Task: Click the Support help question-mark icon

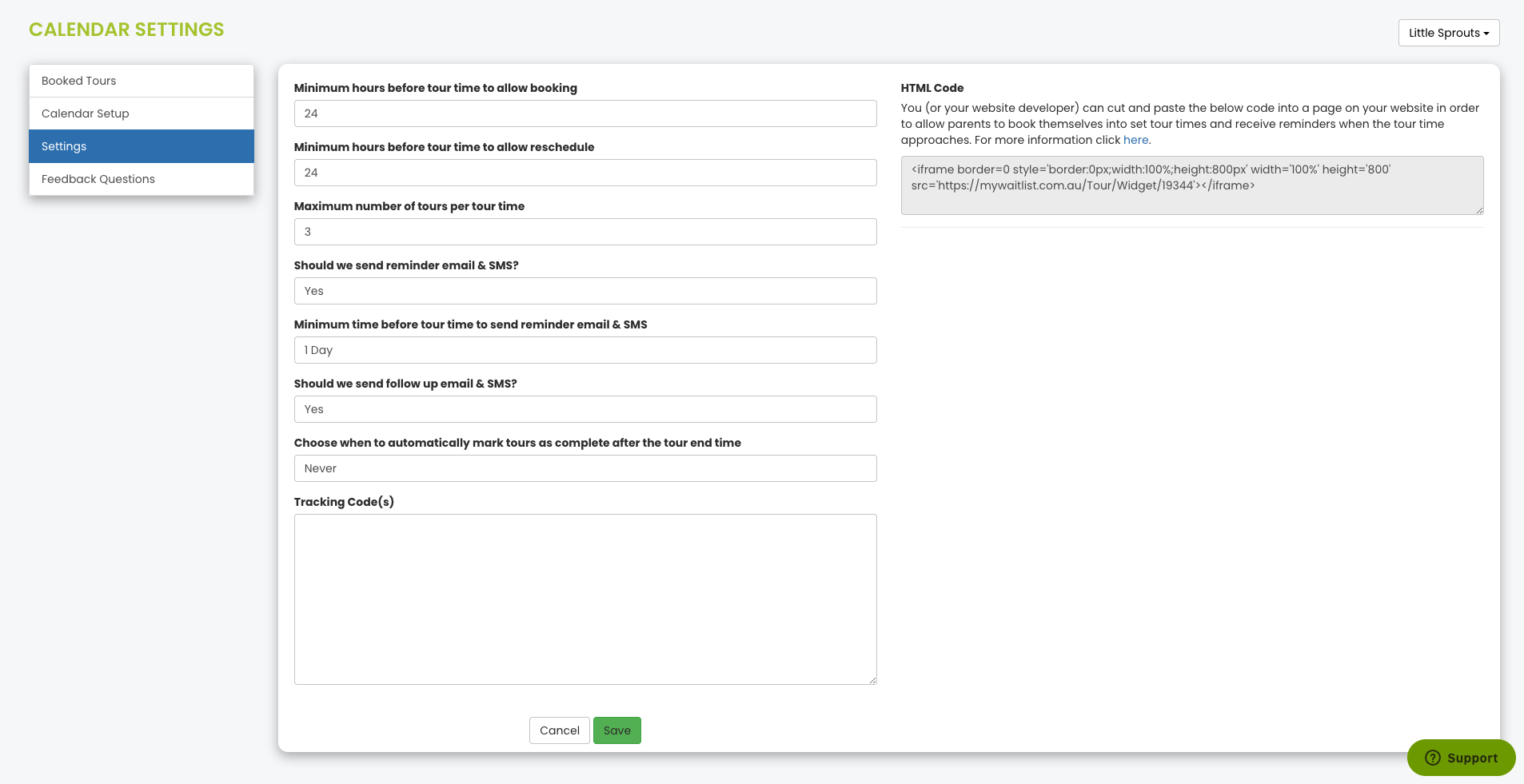Action: coord(1433,758)
